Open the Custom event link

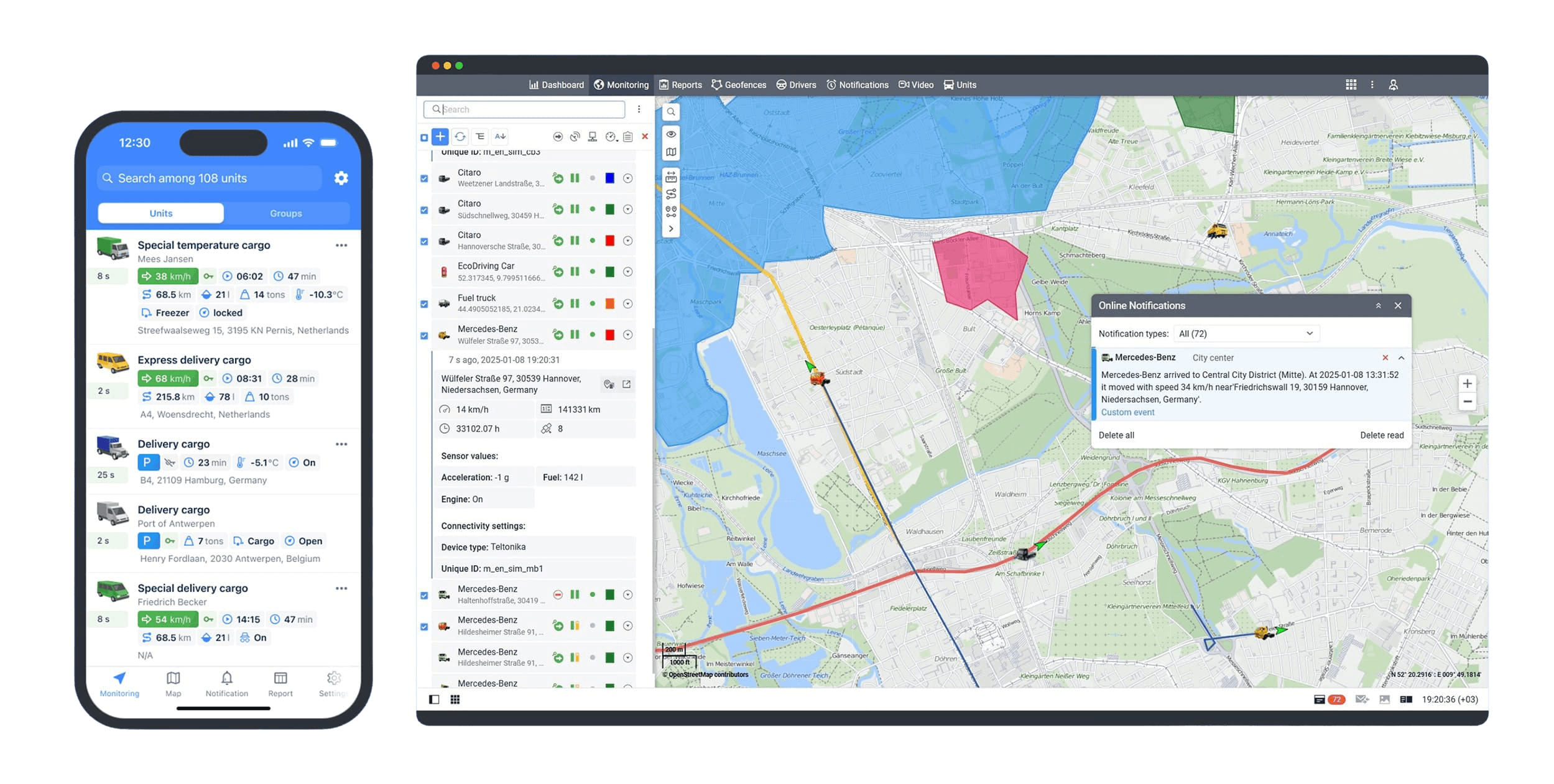[x=1127, y=412]
